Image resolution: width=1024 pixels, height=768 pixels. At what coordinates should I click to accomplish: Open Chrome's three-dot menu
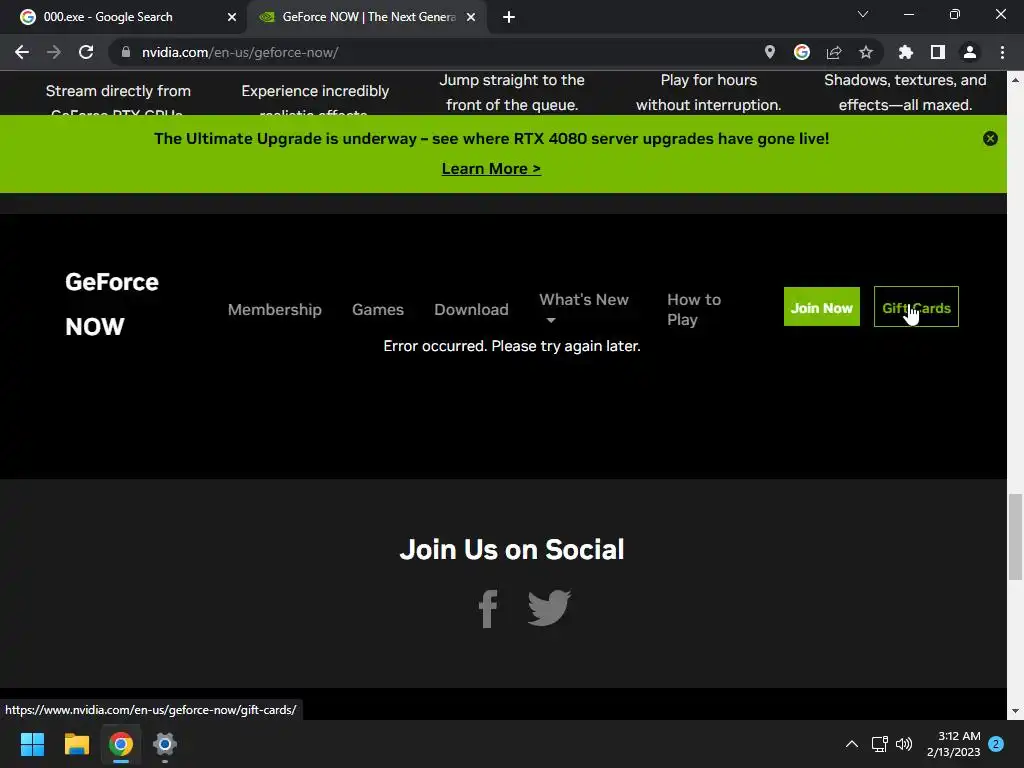(x=1002, y=52)
